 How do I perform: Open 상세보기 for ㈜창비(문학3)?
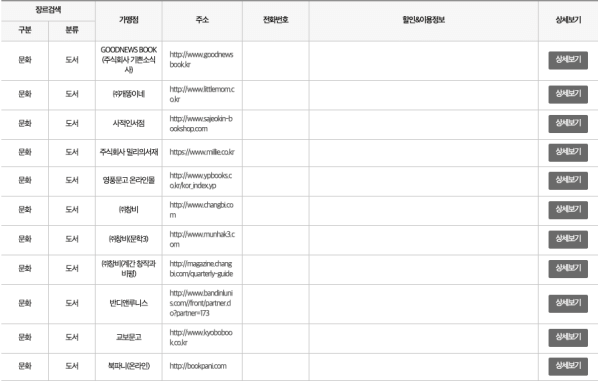[568, 239]
